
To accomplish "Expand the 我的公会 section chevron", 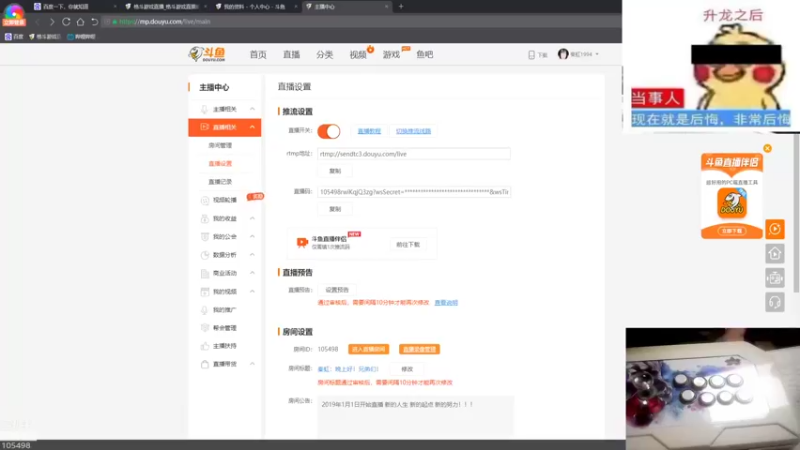I will (x=252, y=237).
